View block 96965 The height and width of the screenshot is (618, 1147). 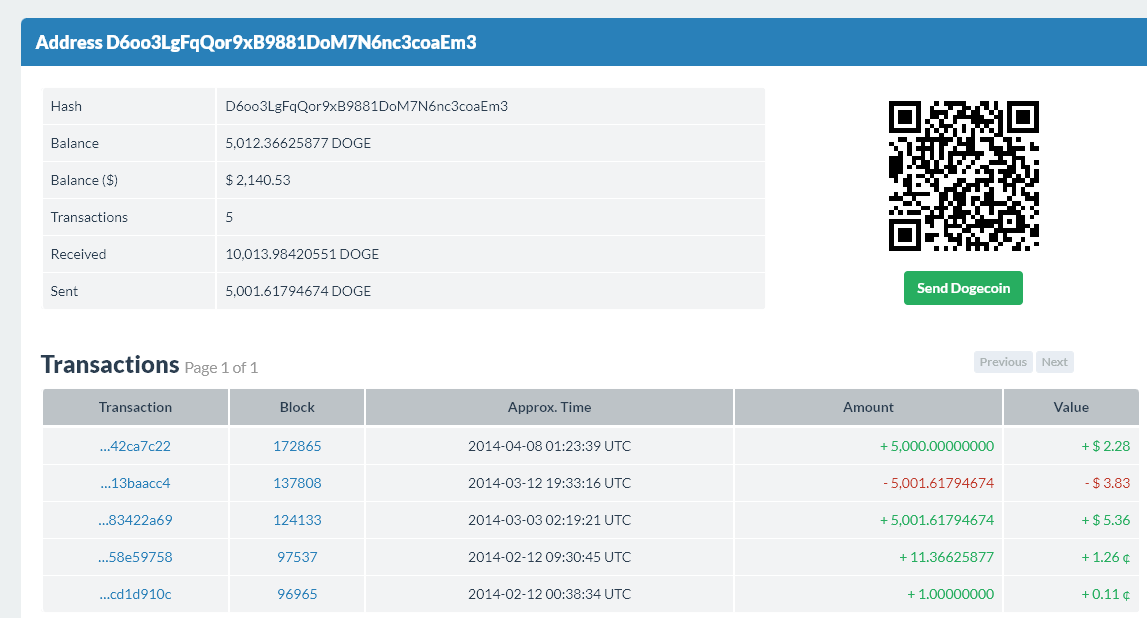click(x=297, y=594)
